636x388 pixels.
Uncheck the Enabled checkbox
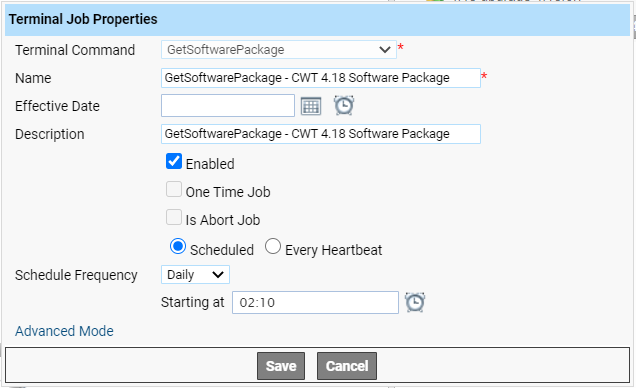pos(174,161)
